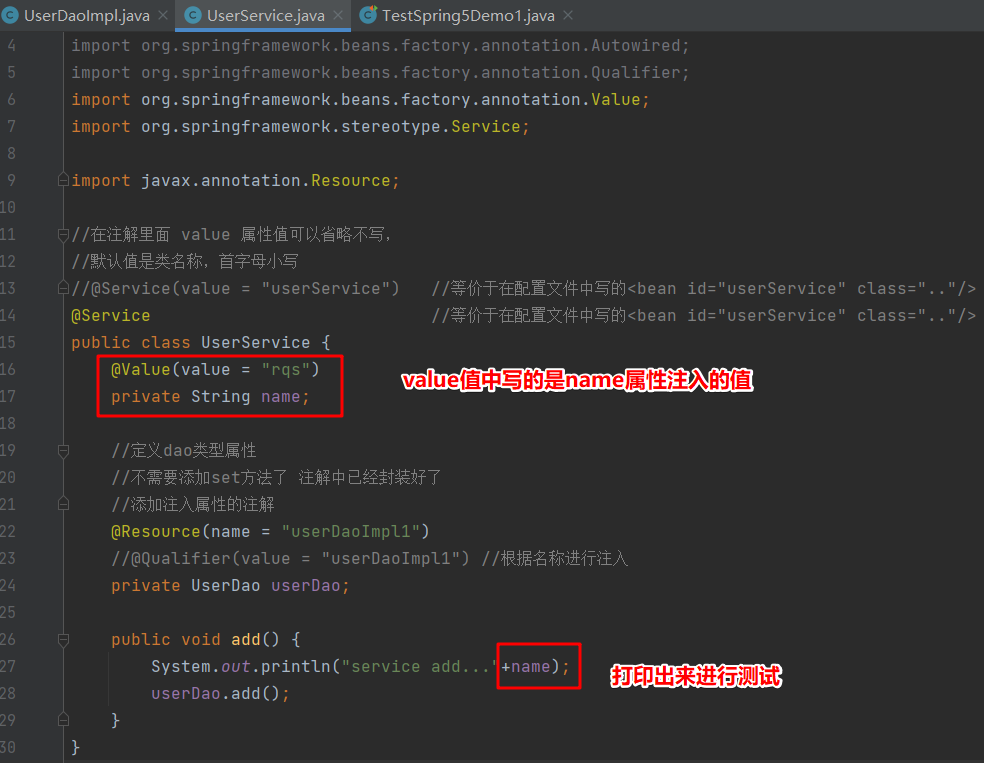Click the class icon on UserDaoImpl.java tab
The width and height of the screenshot is (984, 763).
pyautogui.click(x=10, y=16)
